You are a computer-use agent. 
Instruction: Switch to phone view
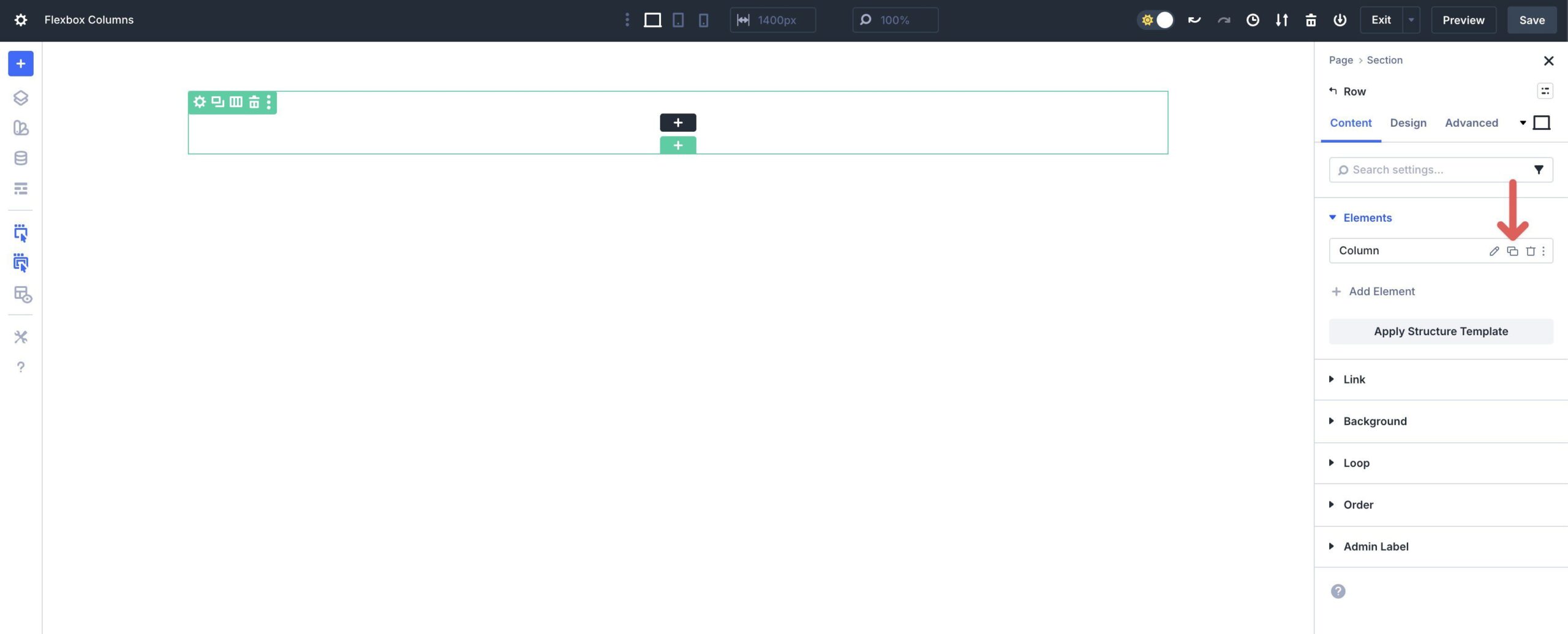coord(703,20)
